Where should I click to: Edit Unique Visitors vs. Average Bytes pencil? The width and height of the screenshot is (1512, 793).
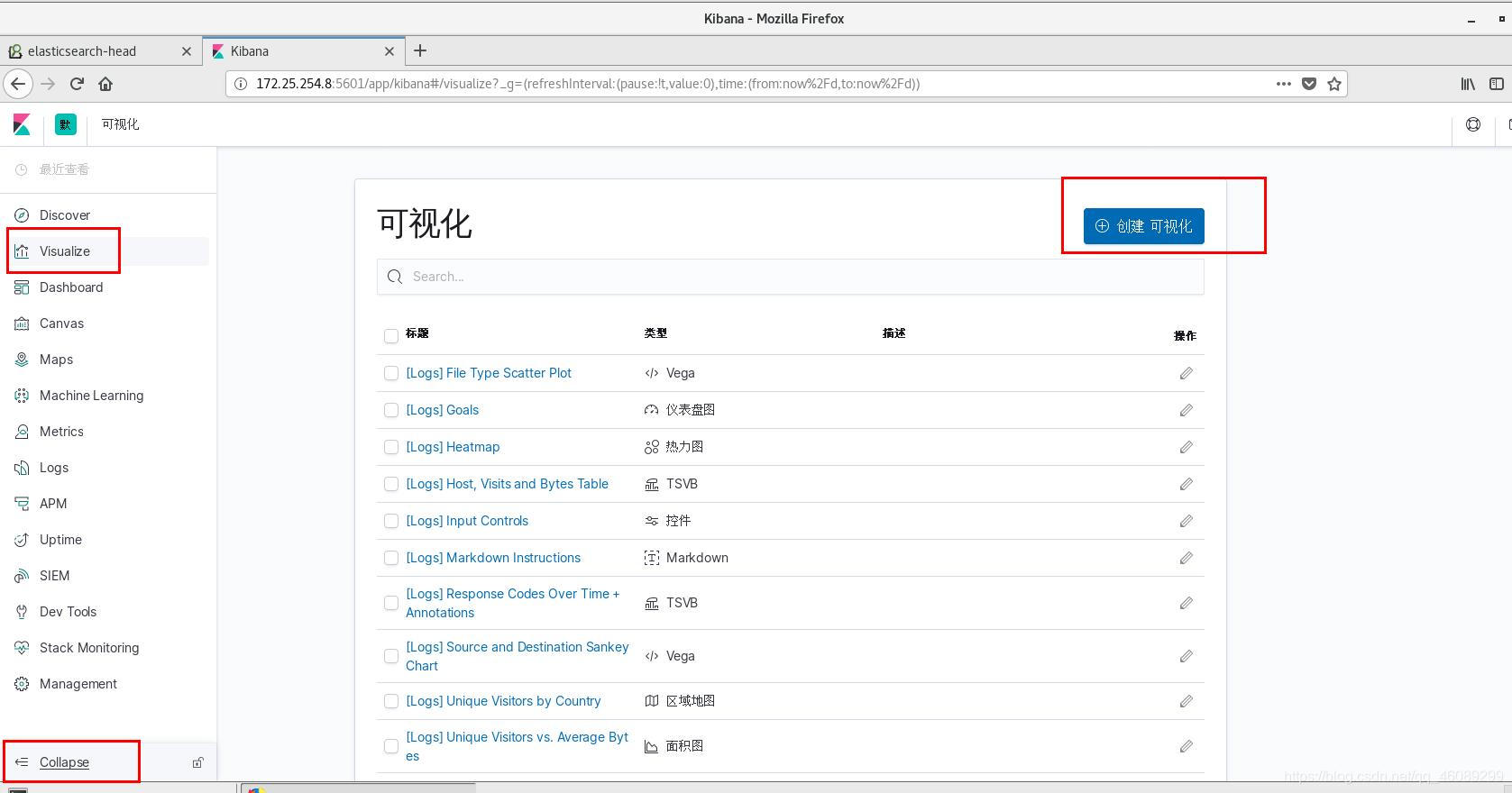1186,746
